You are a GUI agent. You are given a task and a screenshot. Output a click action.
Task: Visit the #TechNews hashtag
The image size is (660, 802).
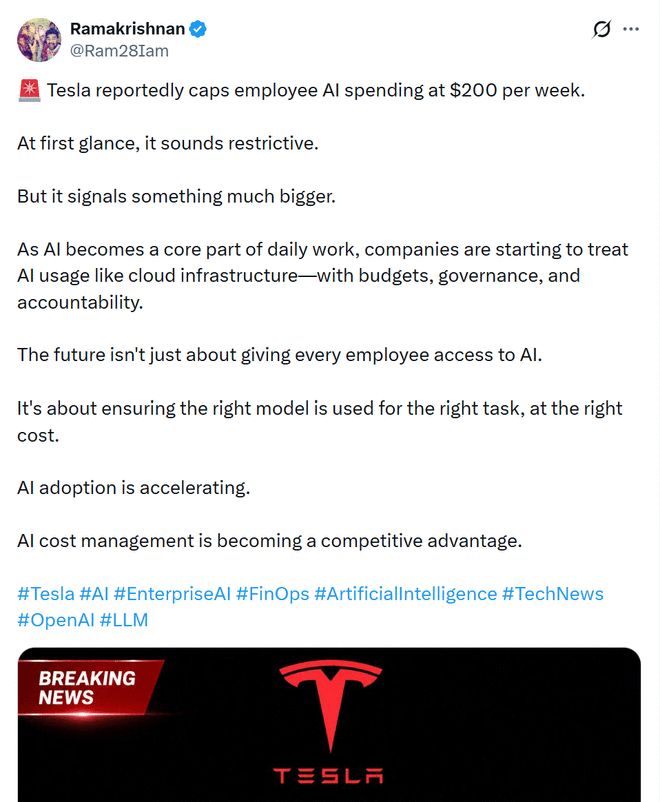click(x=553, y=594)
